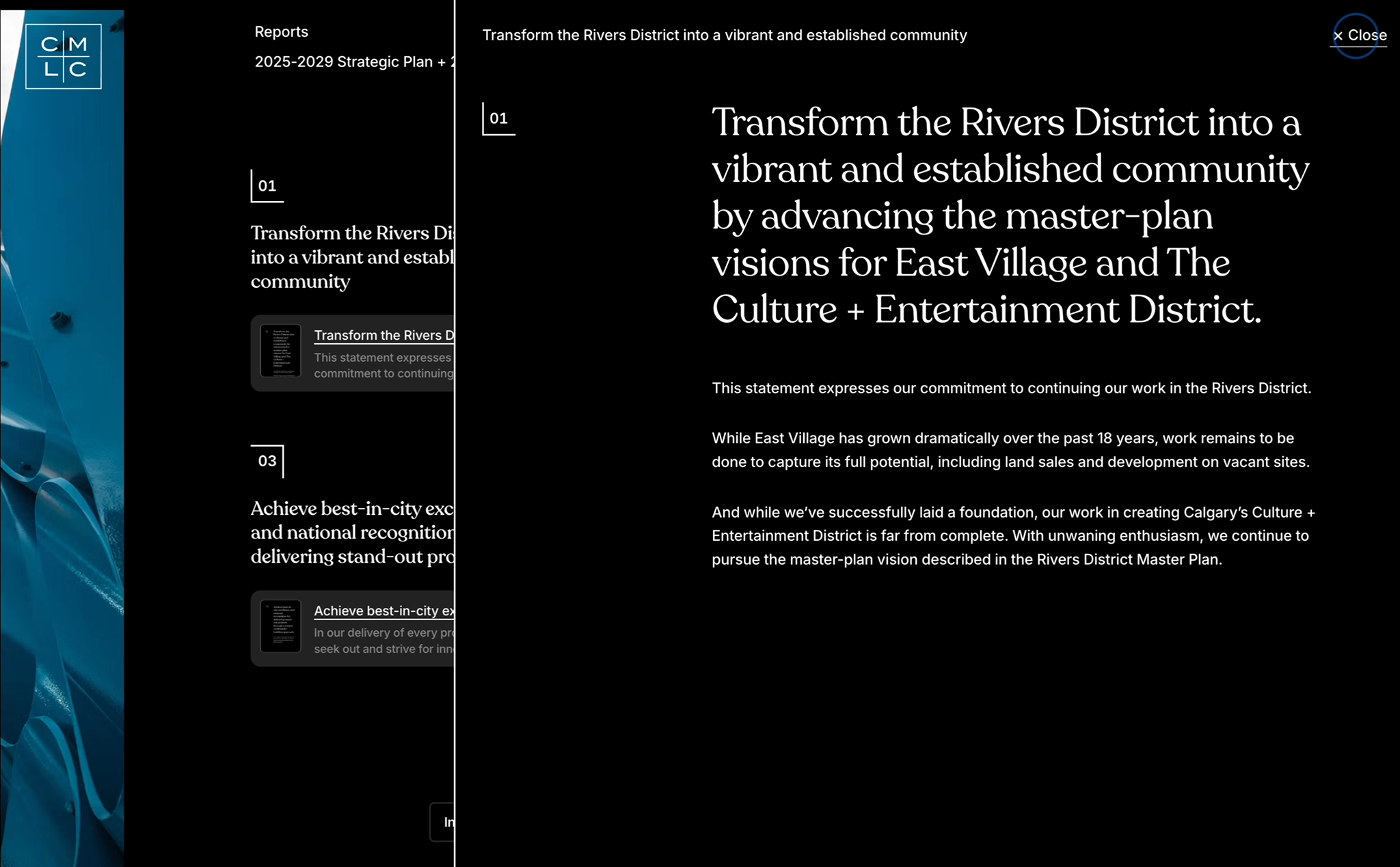Open the Reports breadcrumb link
The width and height of the screenshot is (1400, 867).
[x=281, y=32]
